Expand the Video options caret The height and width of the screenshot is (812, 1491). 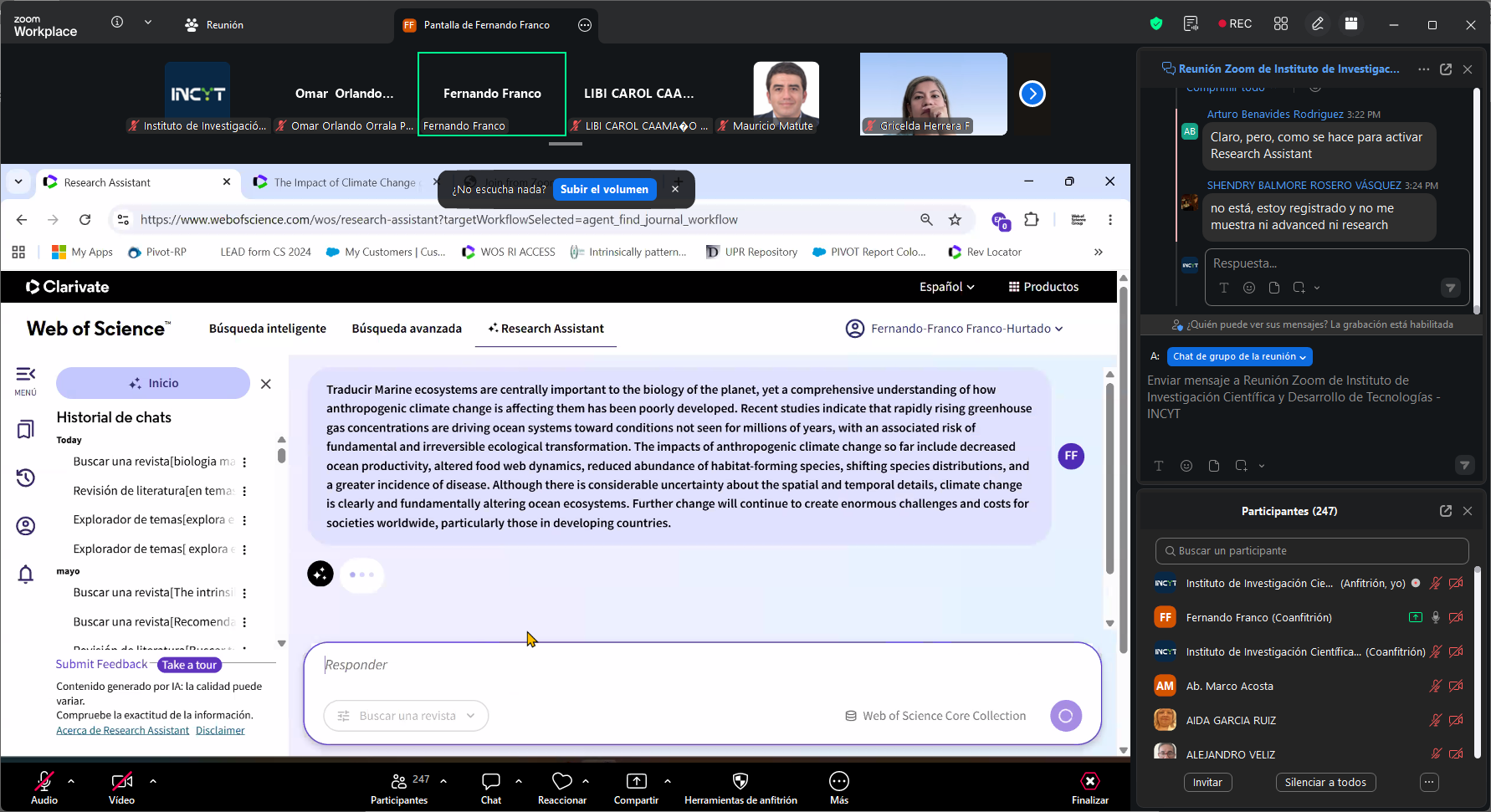[x=153, y=781]
